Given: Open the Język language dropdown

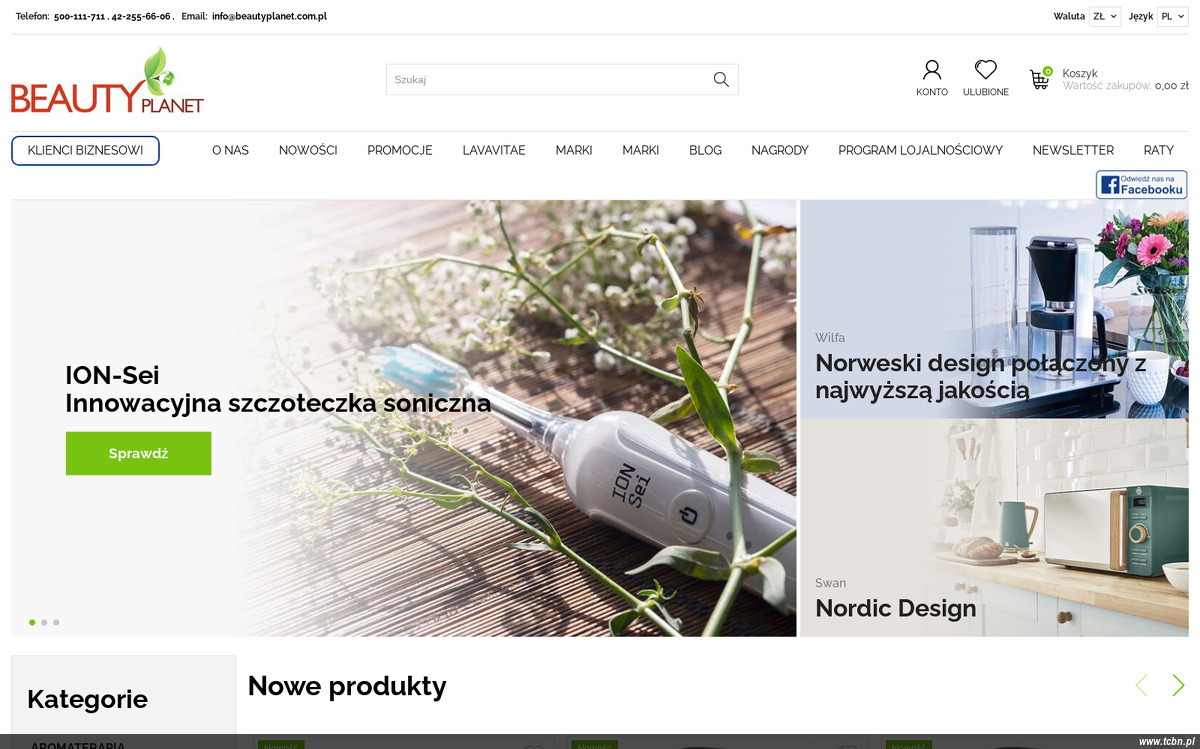Looking at the screenshot, I should tap(1172, 16).
